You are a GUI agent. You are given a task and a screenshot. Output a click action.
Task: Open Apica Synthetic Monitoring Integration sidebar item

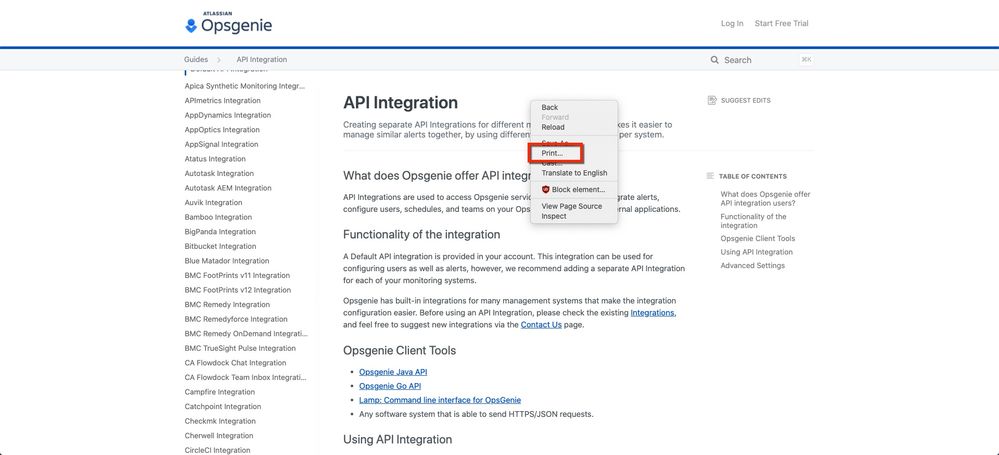tap(245, 86)
